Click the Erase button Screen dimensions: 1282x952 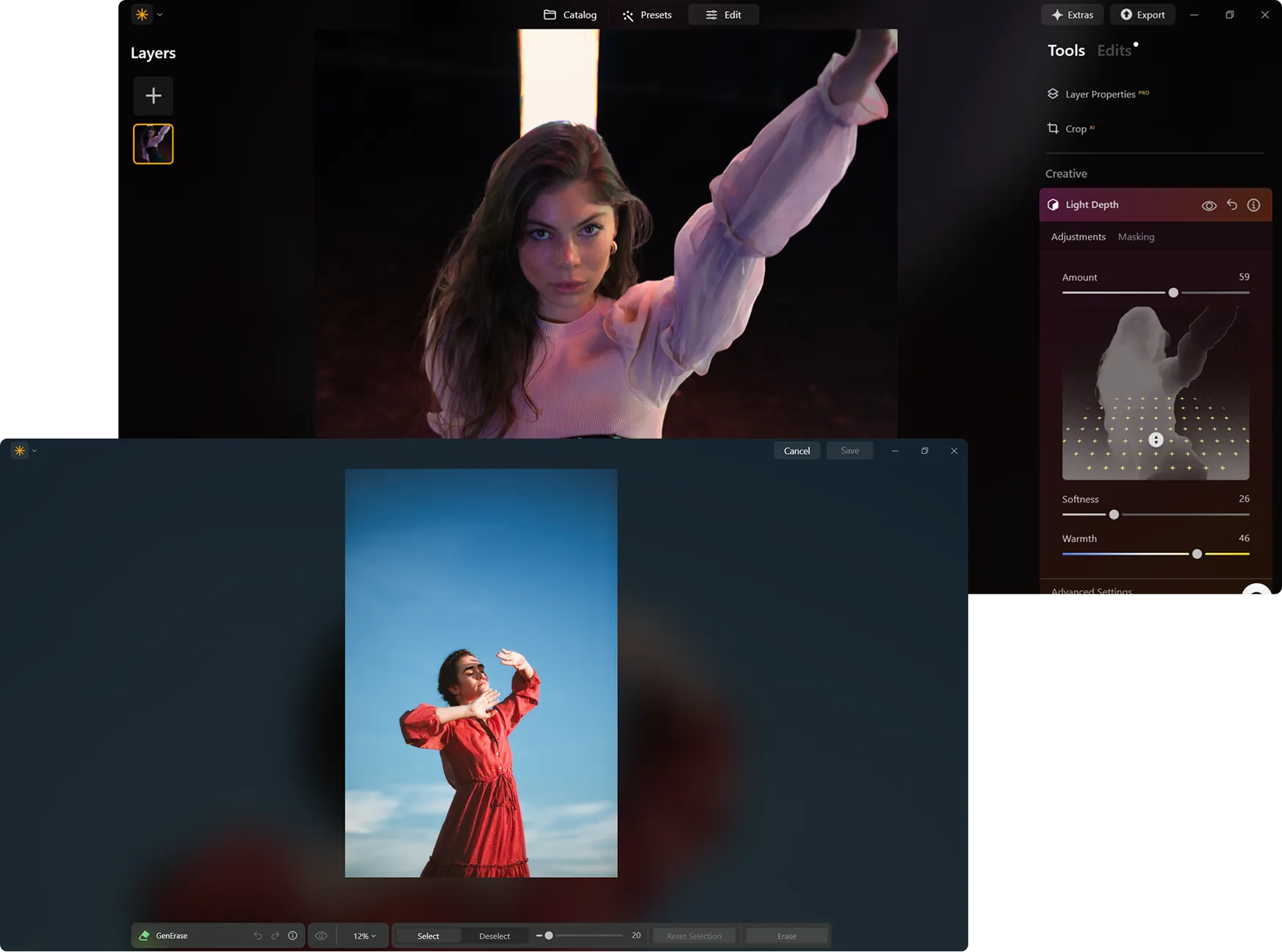[787, 936]
